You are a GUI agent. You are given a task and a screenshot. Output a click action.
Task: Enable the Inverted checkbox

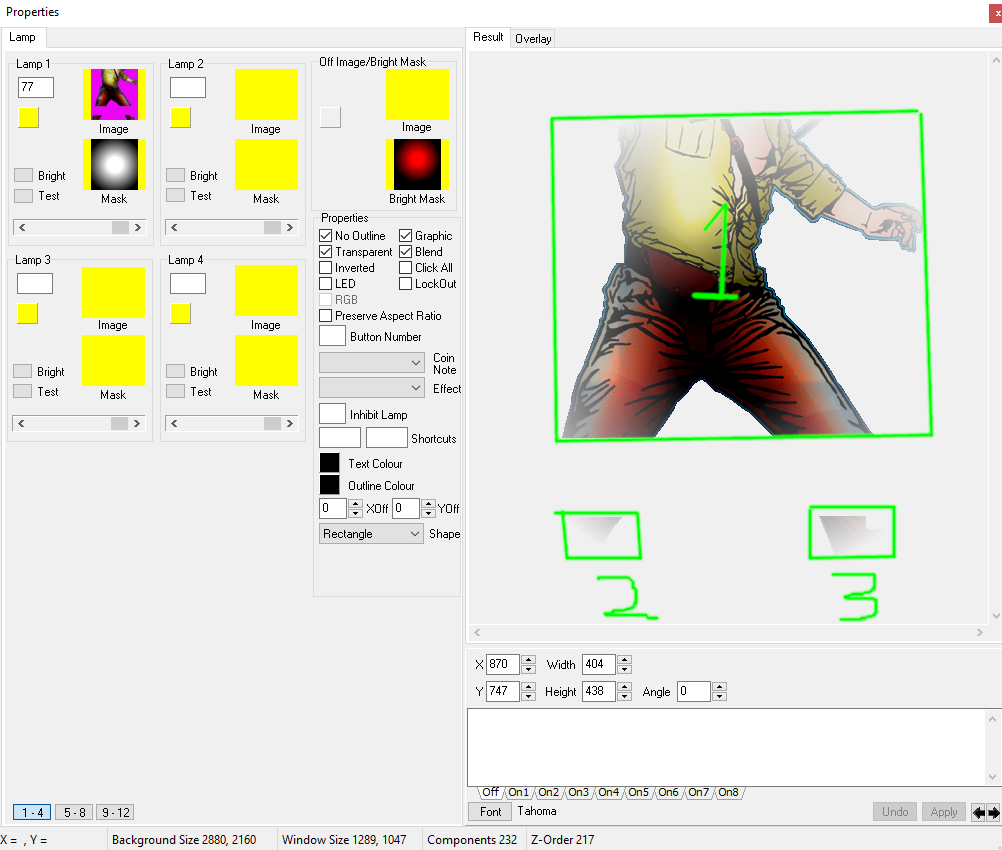coord(326,268)
